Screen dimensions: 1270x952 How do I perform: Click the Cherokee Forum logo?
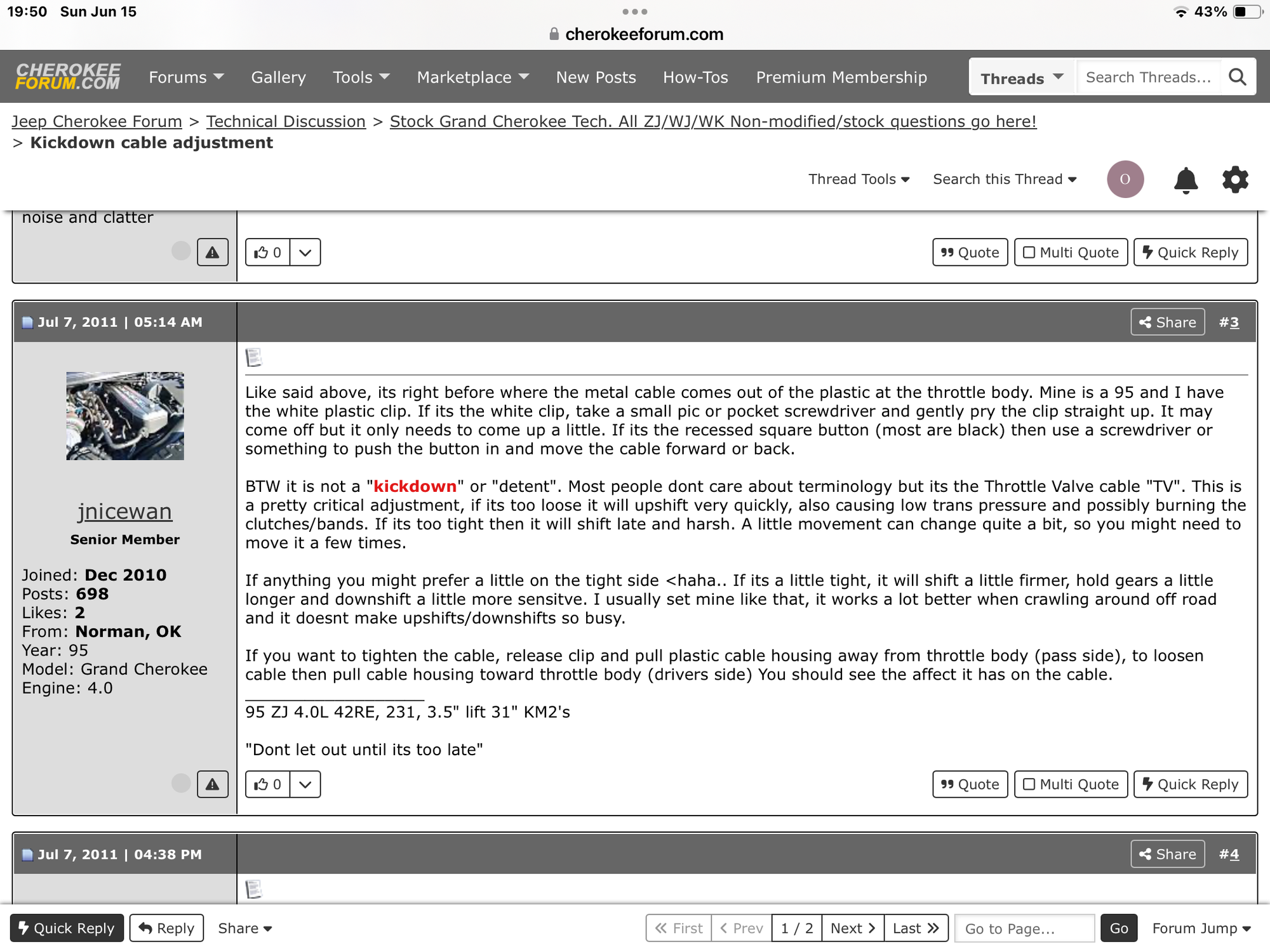pyautogui.click(x=68, y=77)
